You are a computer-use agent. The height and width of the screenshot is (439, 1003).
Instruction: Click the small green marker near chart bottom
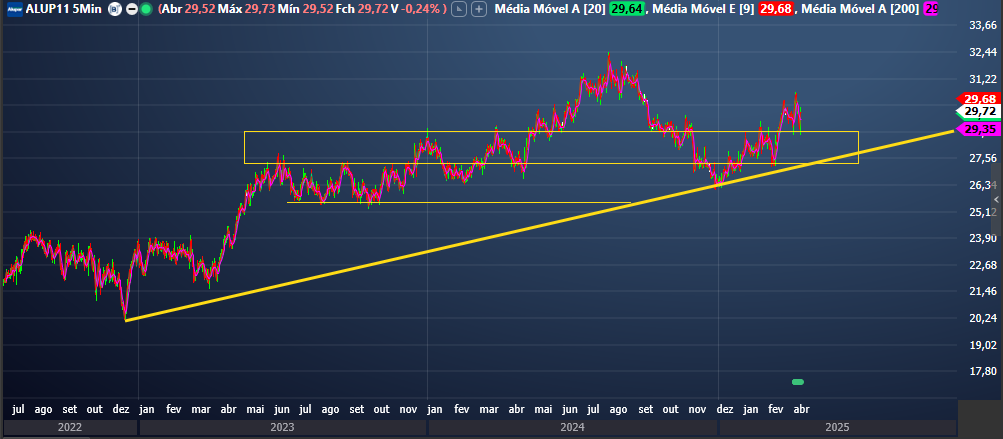click(x=798, y=381)
